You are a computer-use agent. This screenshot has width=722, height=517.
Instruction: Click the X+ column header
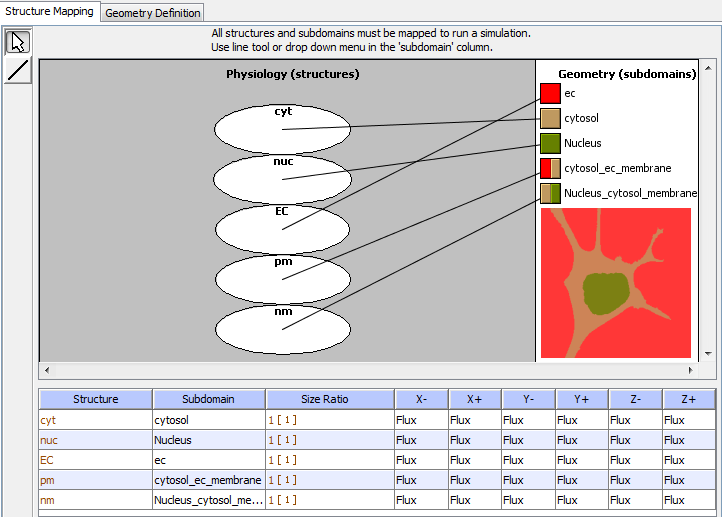(475, 399)
